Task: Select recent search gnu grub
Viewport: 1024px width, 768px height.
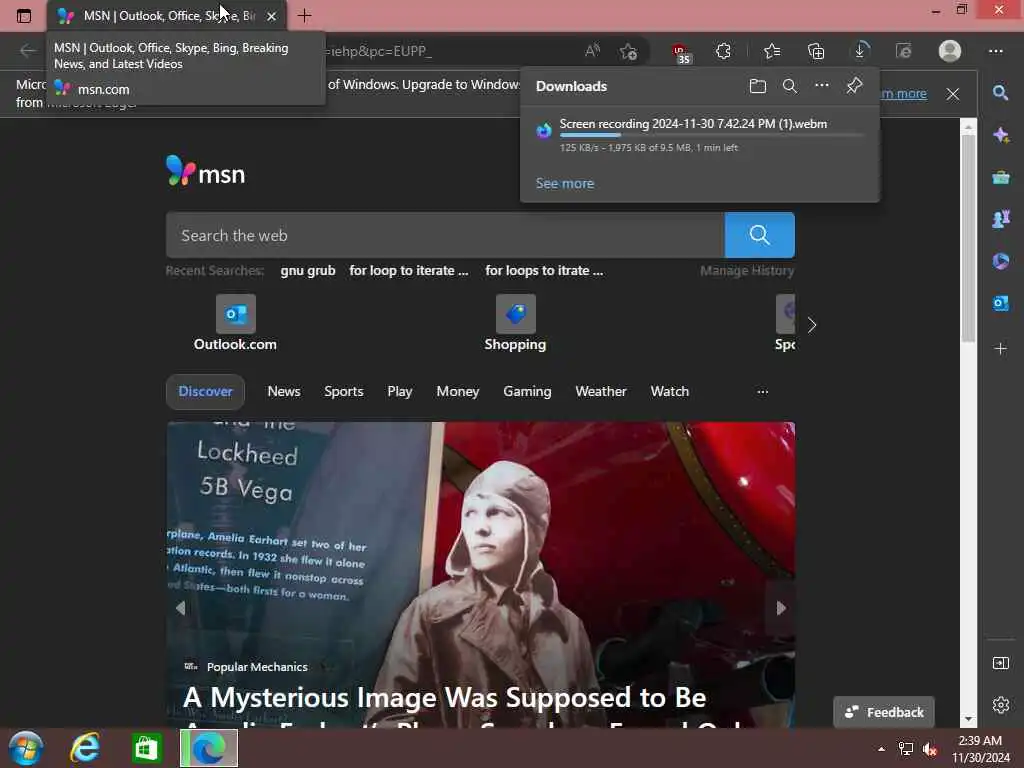Action: (x=308, y=270)
